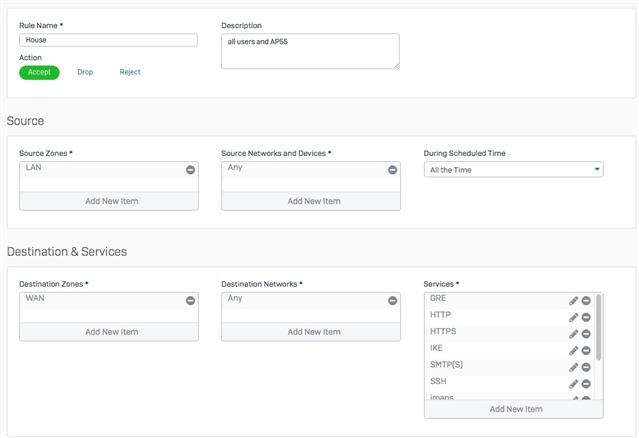Open the During Scheduled Time dropdown
The height and width of the screenshot is (438, 639).
tap(513, 169)
